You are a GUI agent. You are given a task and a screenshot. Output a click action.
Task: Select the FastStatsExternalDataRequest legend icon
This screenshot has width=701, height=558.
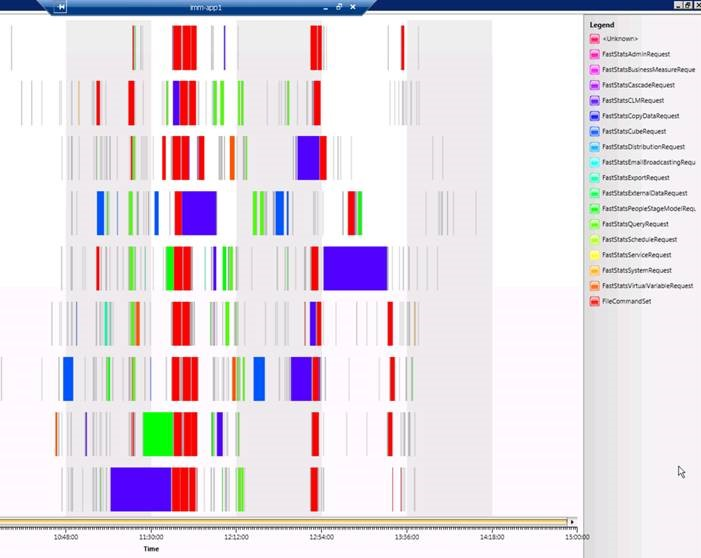click(594, 194)
